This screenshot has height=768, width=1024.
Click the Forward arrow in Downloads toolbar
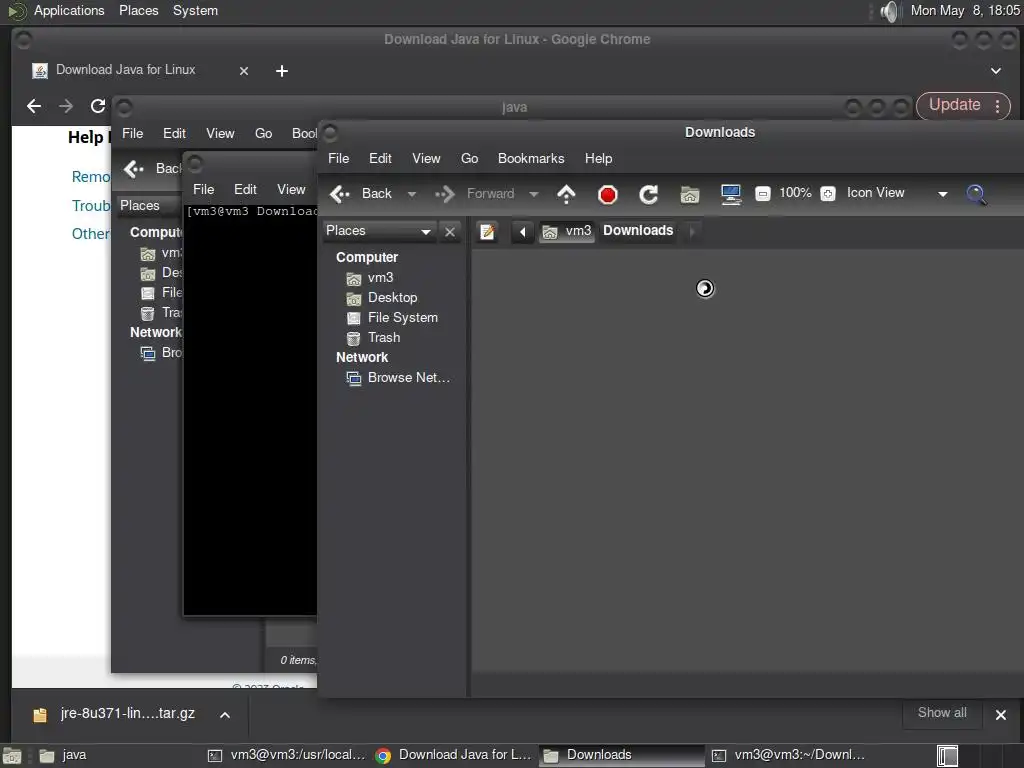(475, 194)
